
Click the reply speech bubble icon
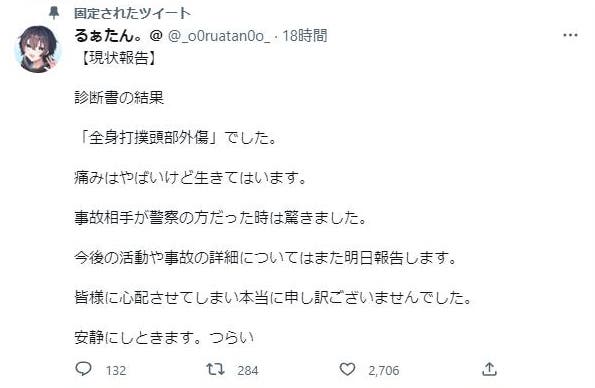83,369
